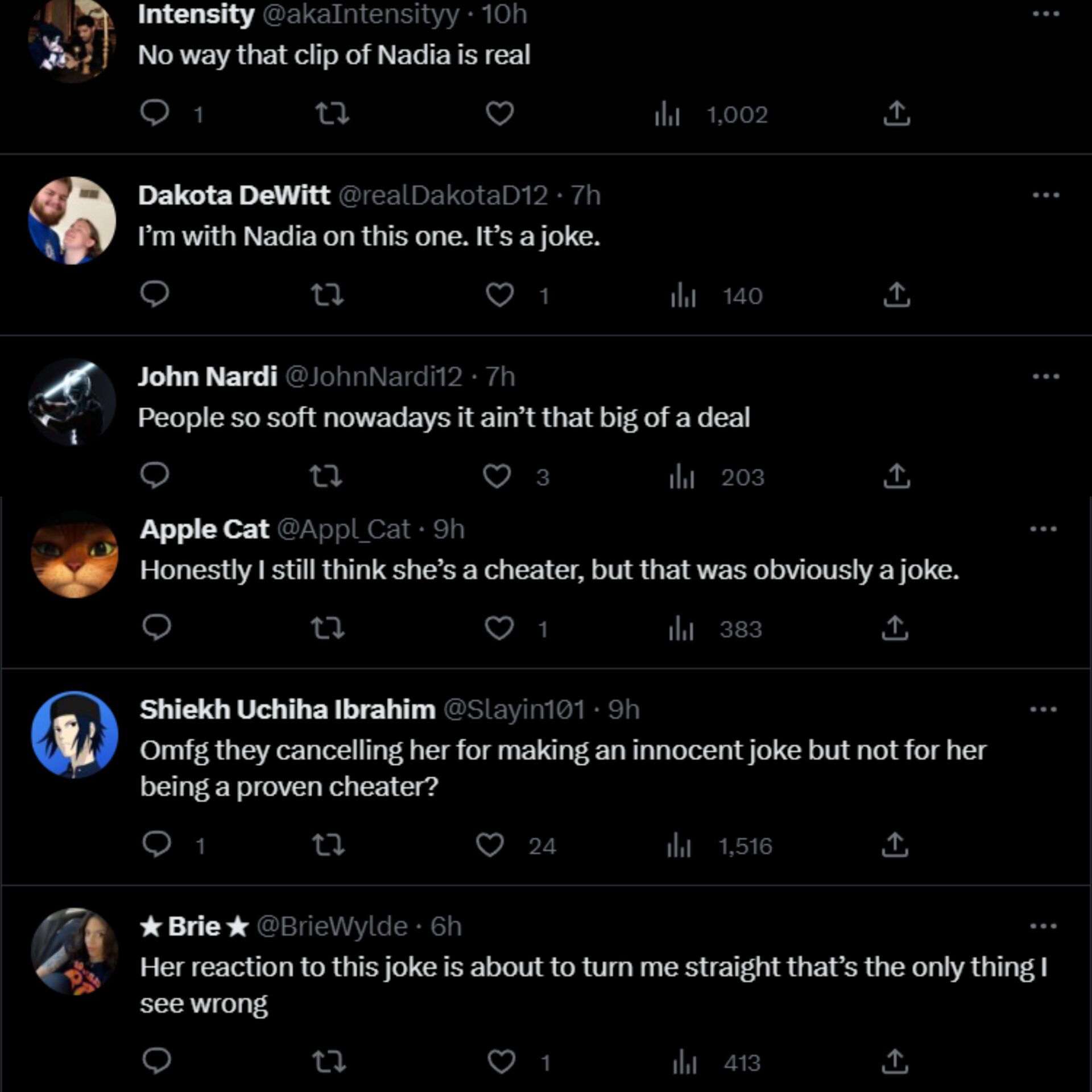Share John Nardi's tweet
This screenshot has width=1092, height=1092.
[x=897, y=477]
